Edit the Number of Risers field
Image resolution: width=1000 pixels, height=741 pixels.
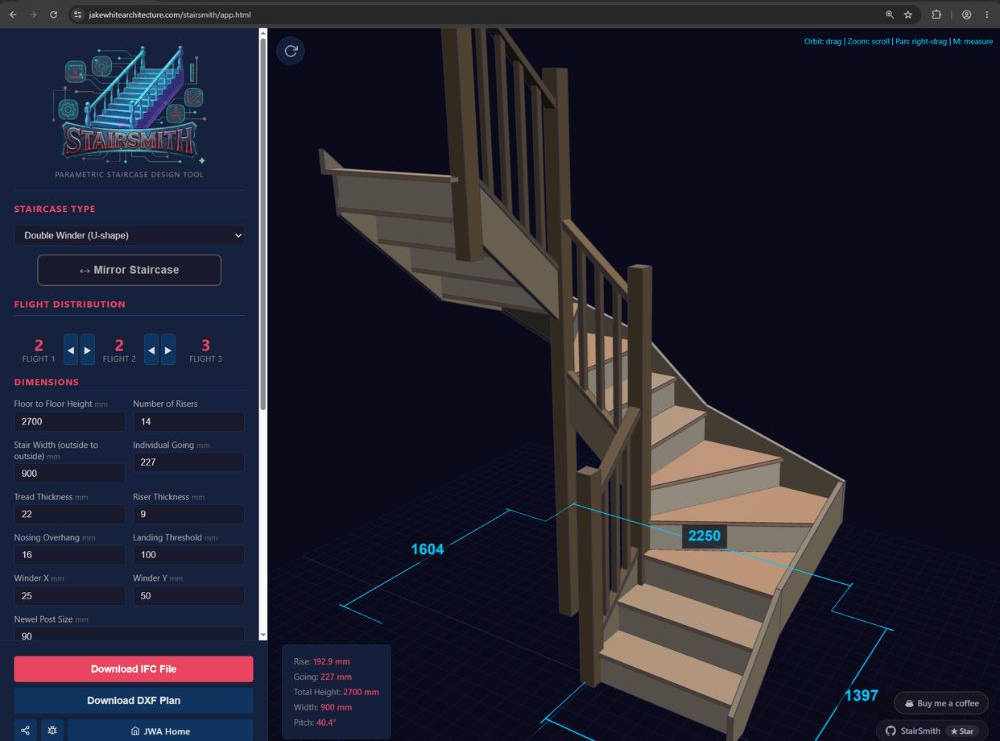point(189,422)
